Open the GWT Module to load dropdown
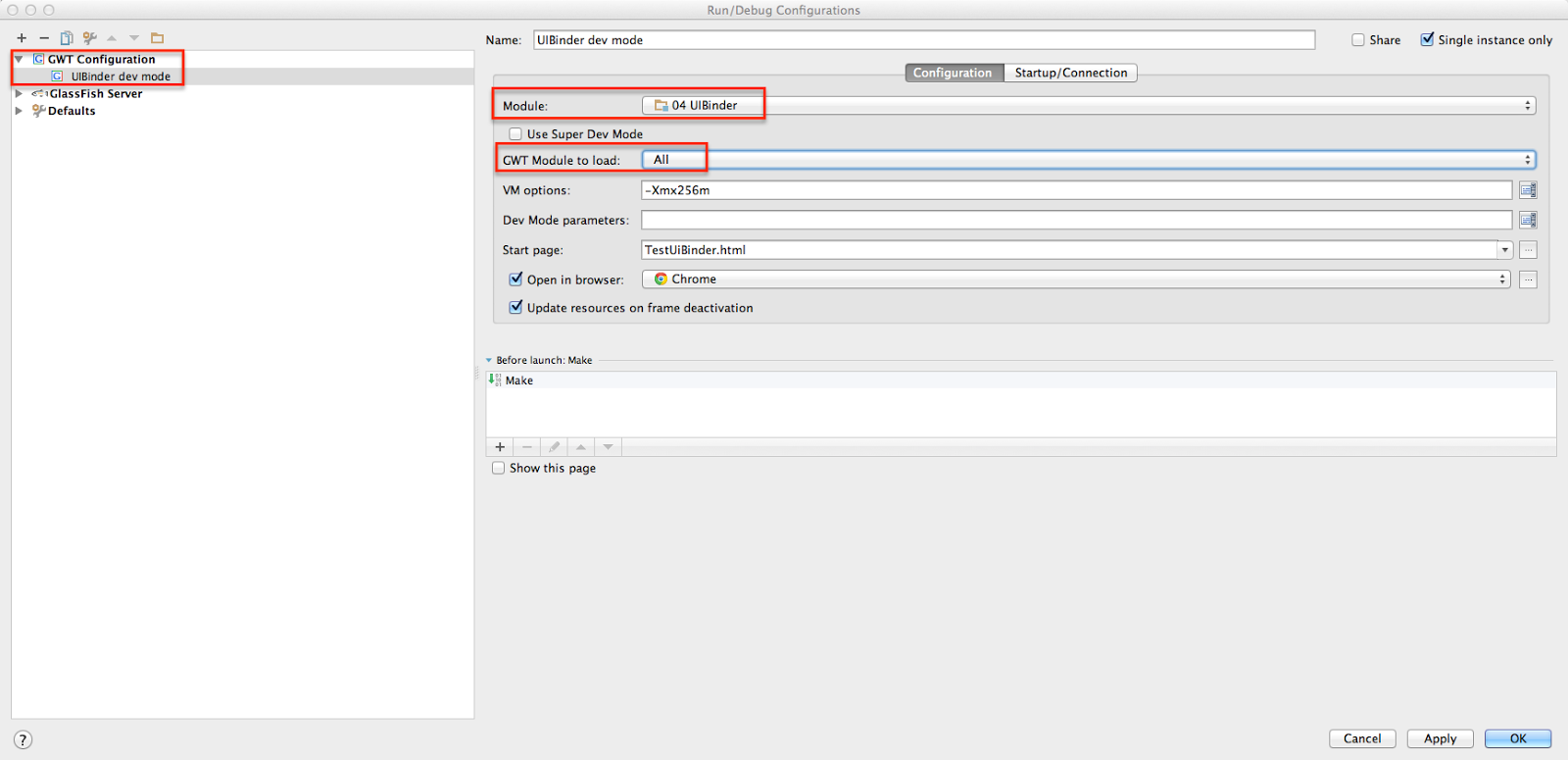The width and height of the screenshot is (1568, 760). click(1089, 160)
